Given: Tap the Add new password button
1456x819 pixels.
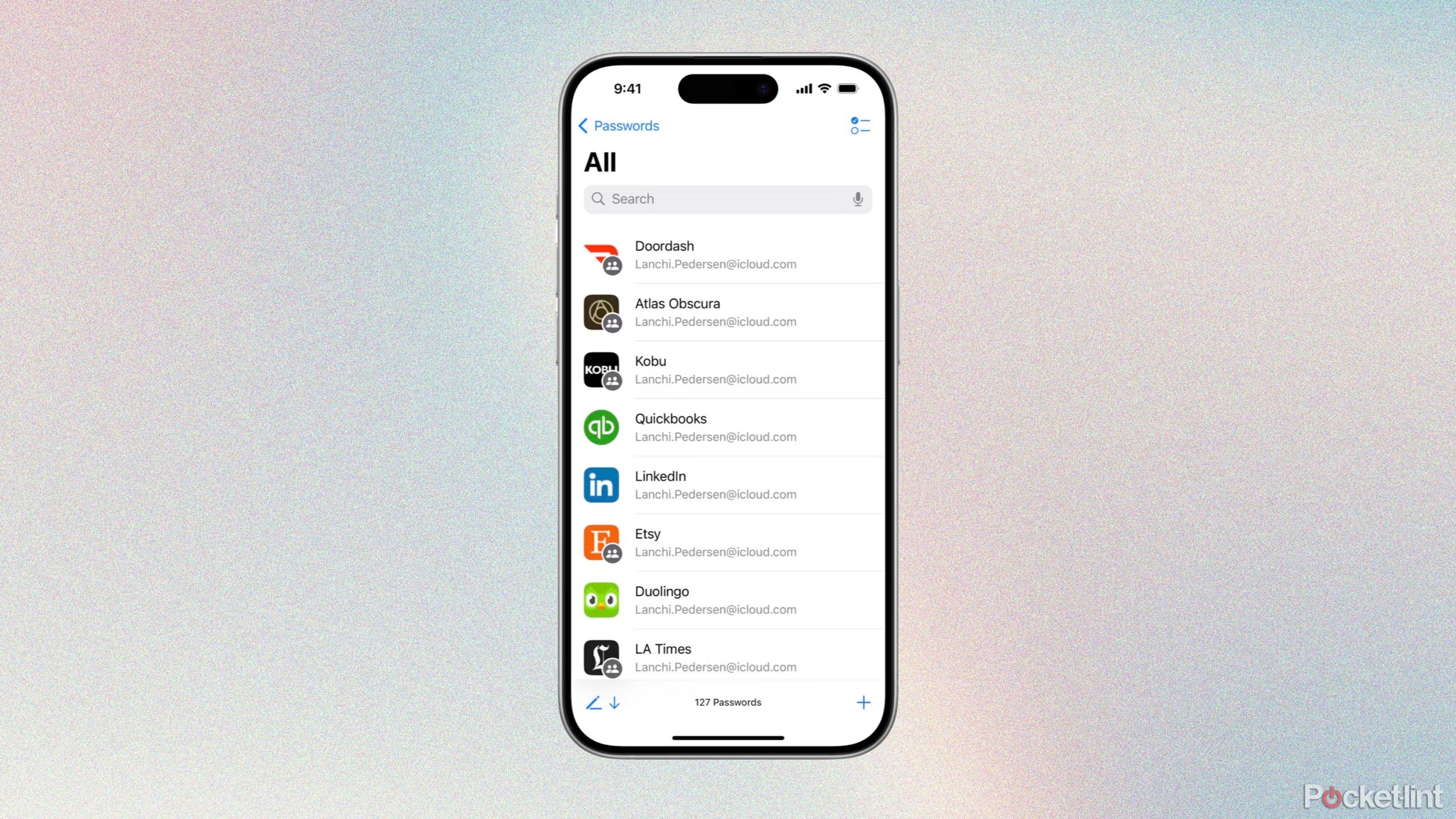Looking at the screenshot, I should tap(863, 702).
